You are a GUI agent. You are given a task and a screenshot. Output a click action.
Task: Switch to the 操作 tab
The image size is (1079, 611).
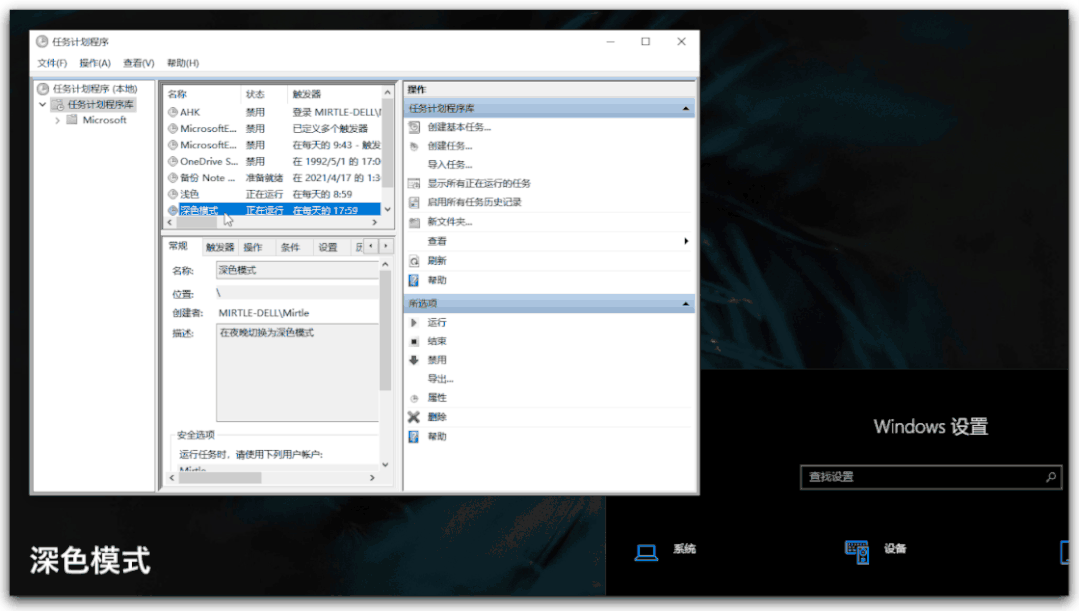tap(253, 248)
